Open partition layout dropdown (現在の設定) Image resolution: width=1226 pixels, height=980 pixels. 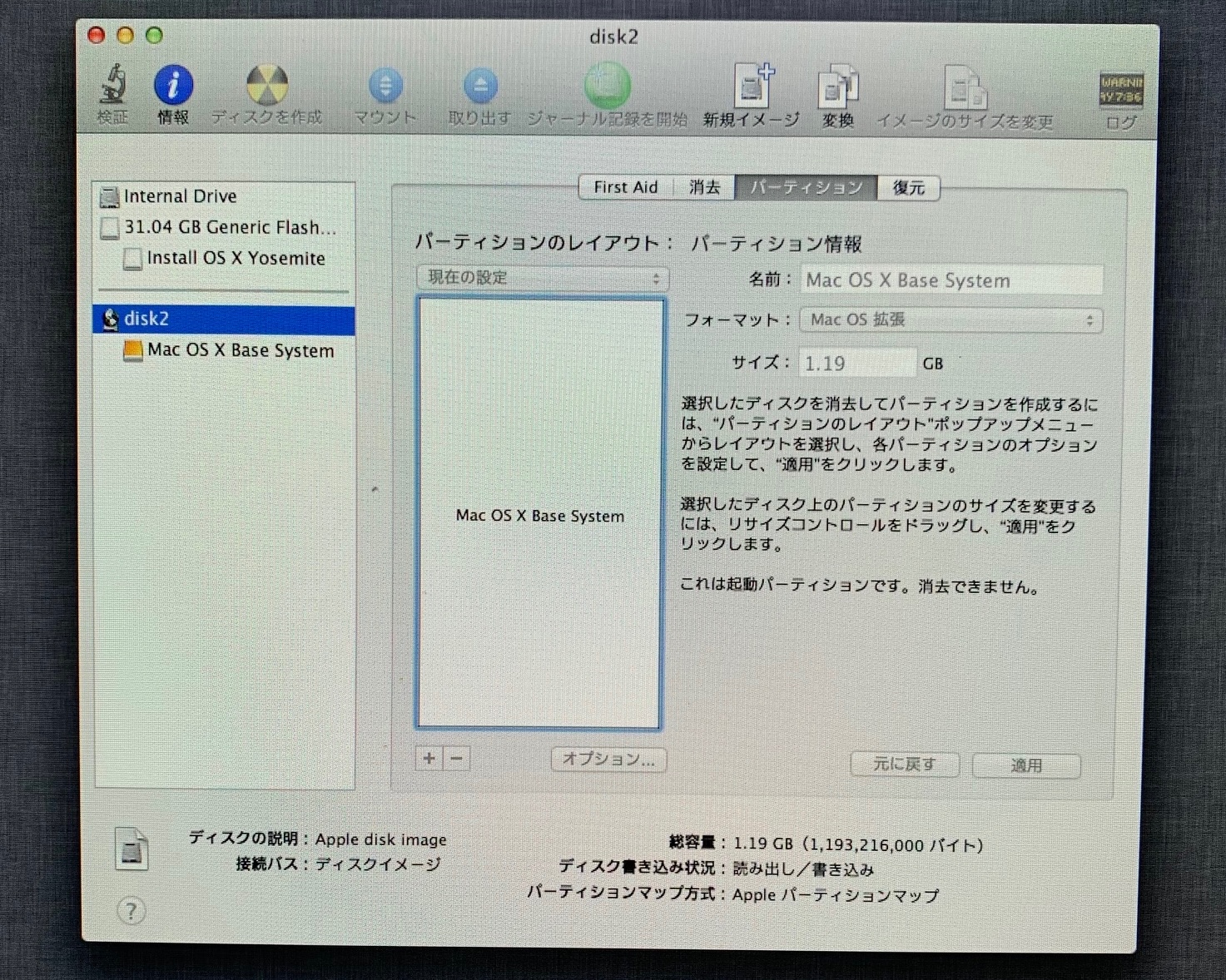point(543,278)
